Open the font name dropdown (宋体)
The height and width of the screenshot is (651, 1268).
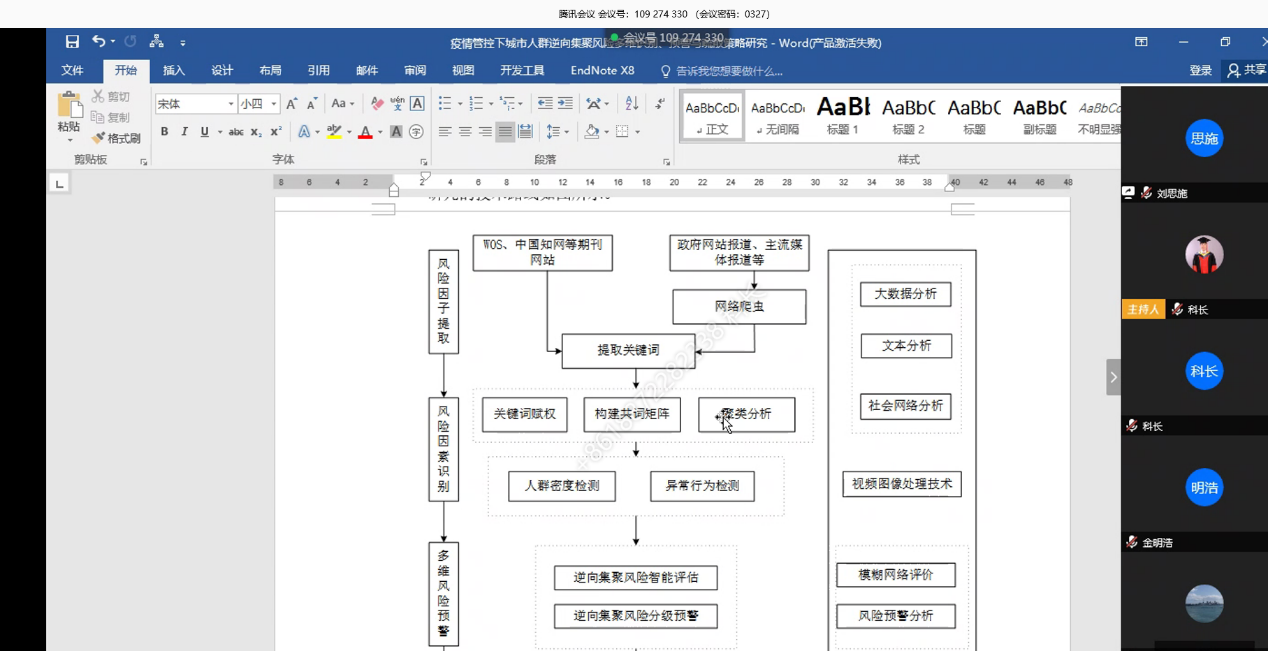(x=231, y=104)
